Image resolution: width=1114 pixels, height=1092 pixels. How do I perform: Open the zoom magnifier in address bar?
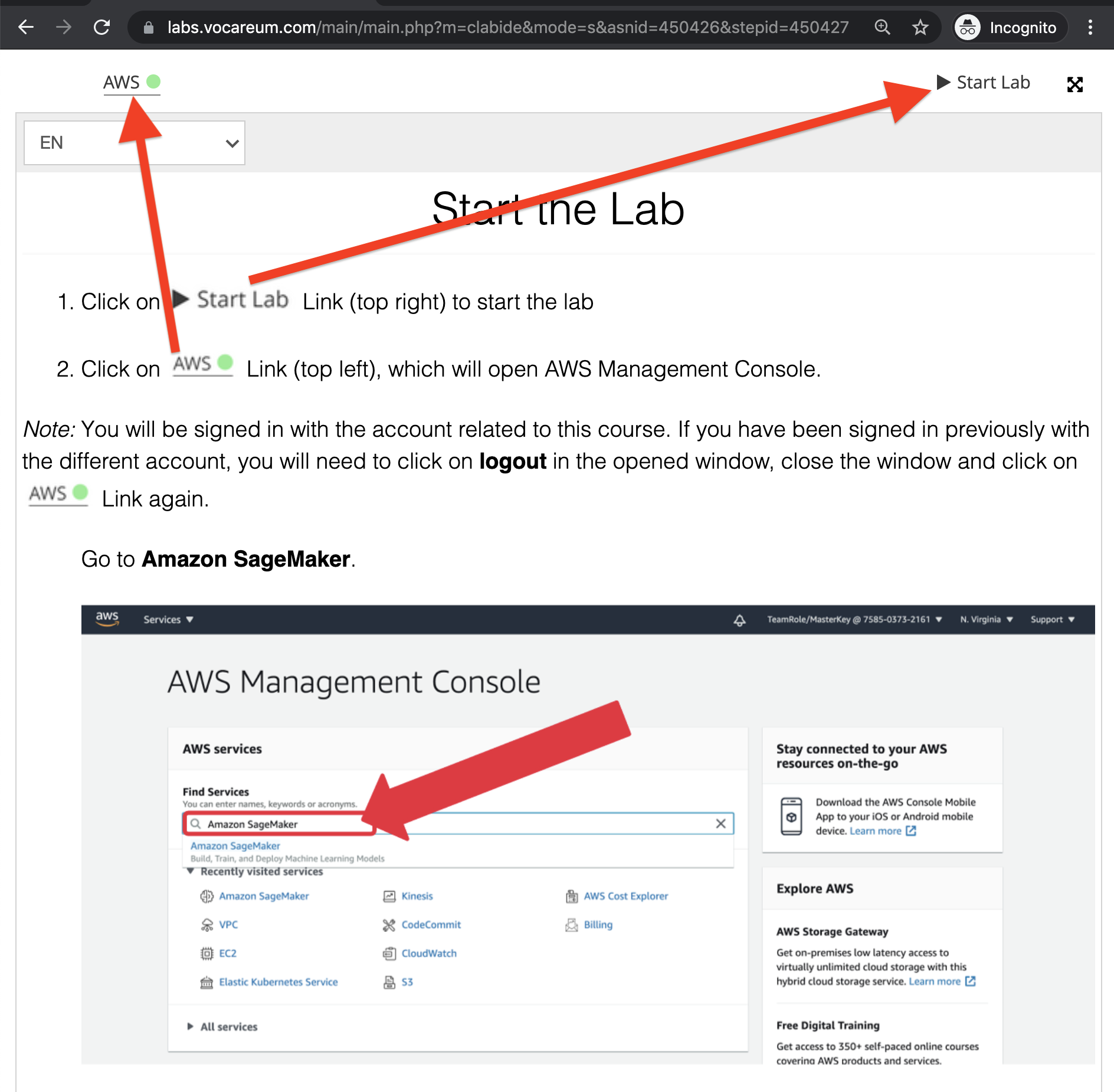tap(882, 27)
